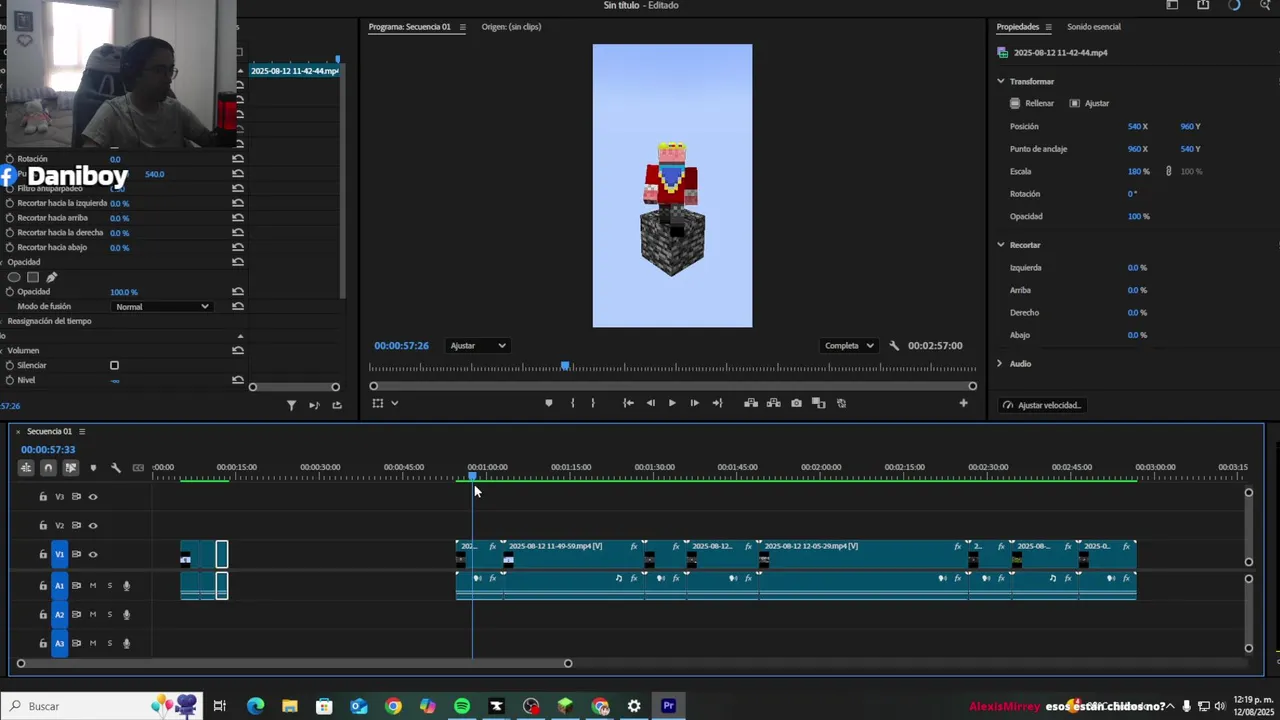1280x720 pixels.
Task: Open the comparison view button
Action: tap(818, 403)
